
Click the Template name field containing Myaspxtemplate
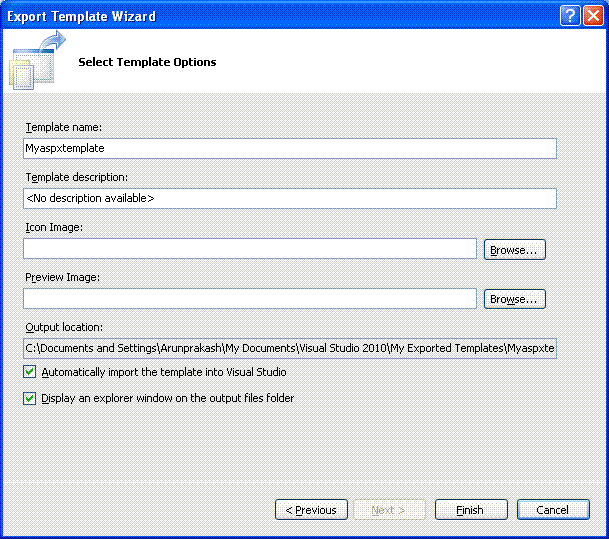pyautogui.click(x=290, y=148)
